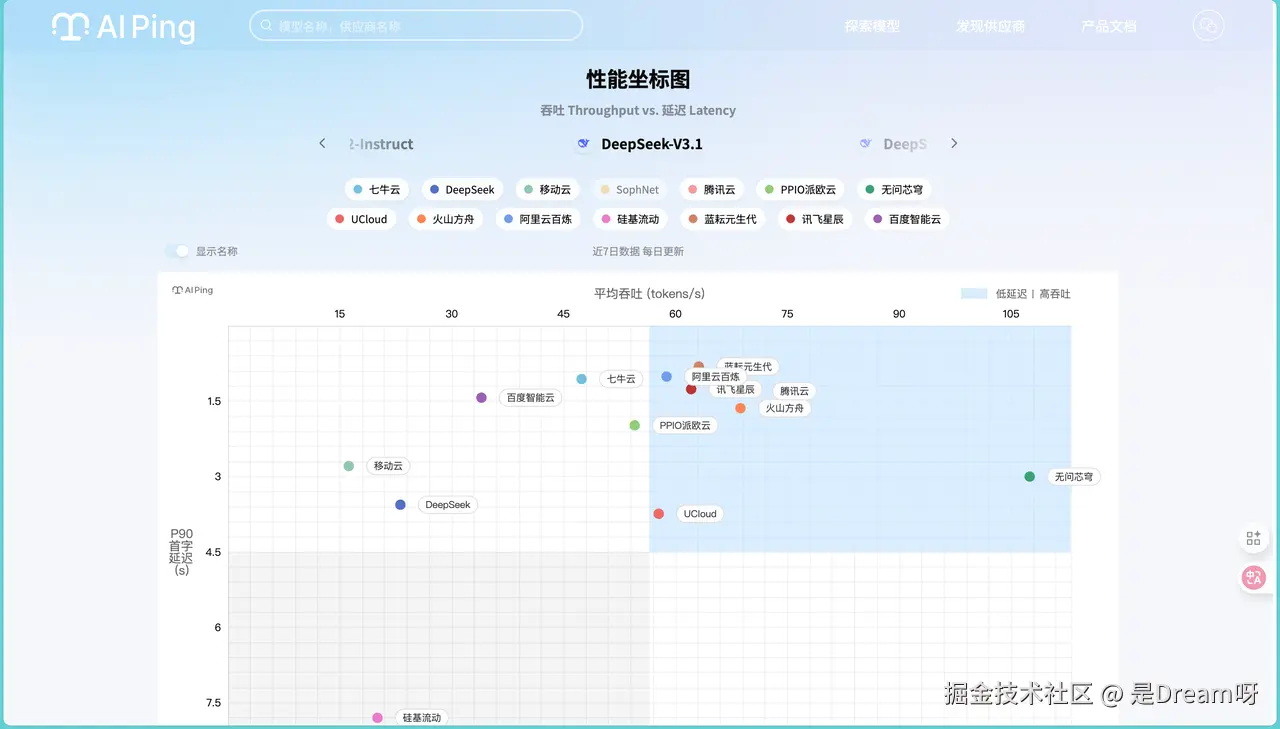
Task: Click the P90 首字延迟 (s) axis title
Action: tap(181, 552)
